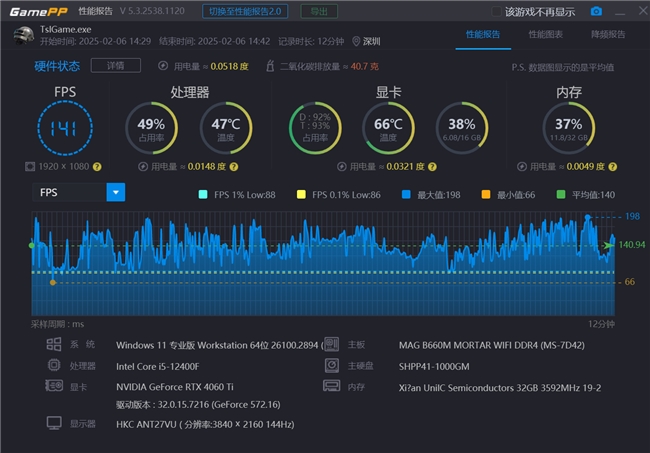Click the camera screenshot icon

click(x=596, y=11)
